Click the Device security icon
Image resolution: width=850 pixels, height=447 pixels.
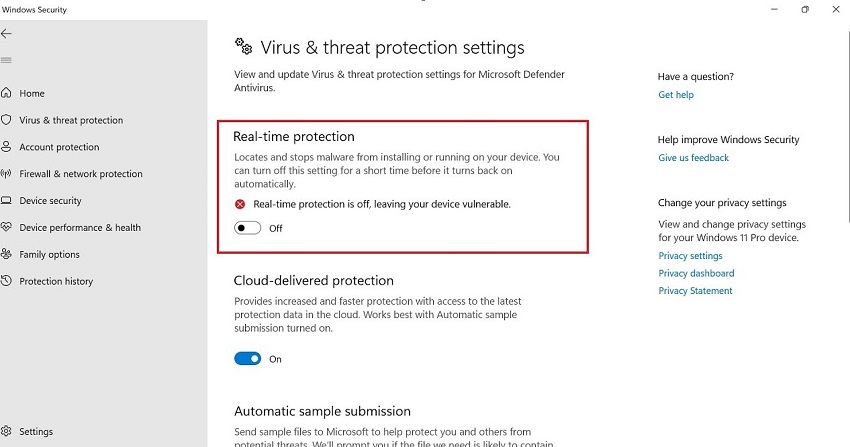(x=7, y=201)
